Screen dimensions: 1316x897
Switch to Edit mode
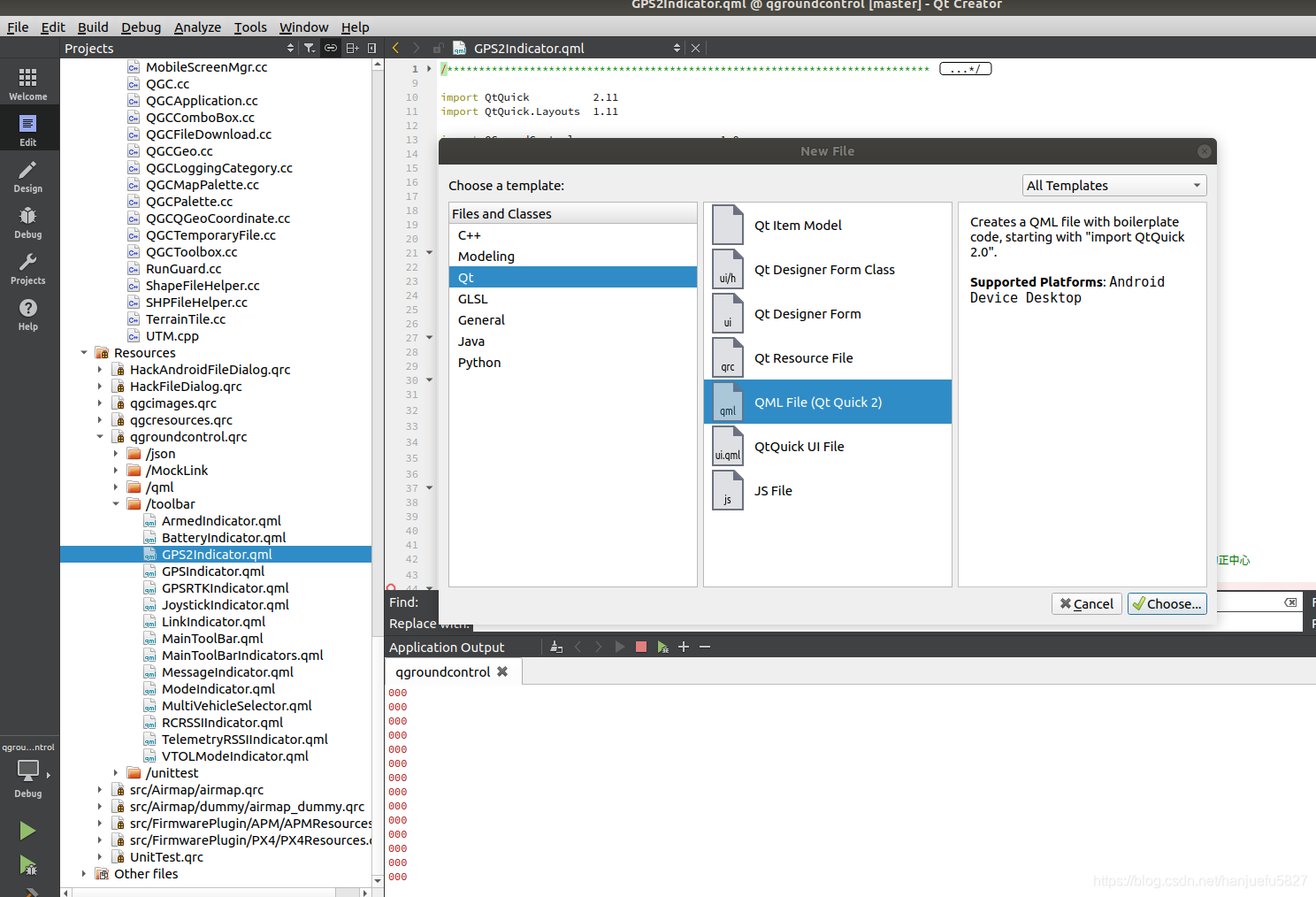point(28,129)
